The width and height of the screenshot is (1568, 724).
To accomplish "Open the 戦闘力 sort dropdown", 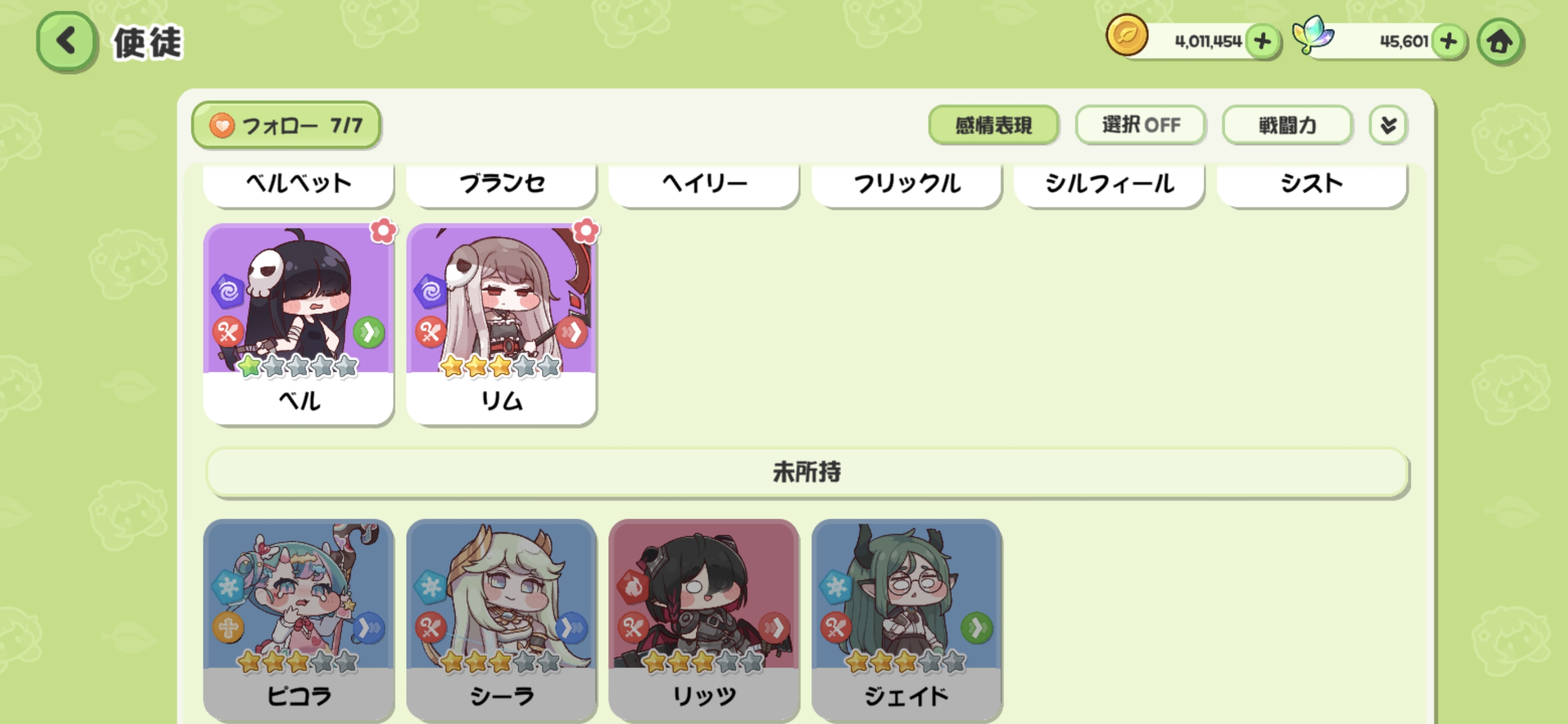I will [x=1287, y=126].
